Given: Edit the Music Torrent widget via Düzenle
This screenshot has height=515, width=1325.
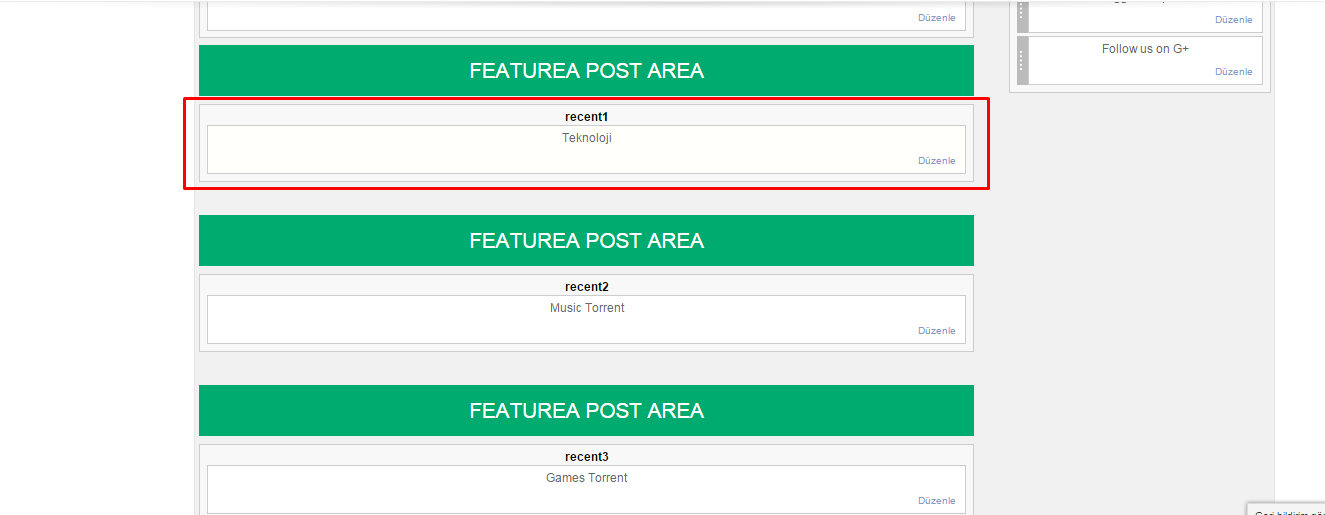Looking at the screenshot, I should click(937, 331).
